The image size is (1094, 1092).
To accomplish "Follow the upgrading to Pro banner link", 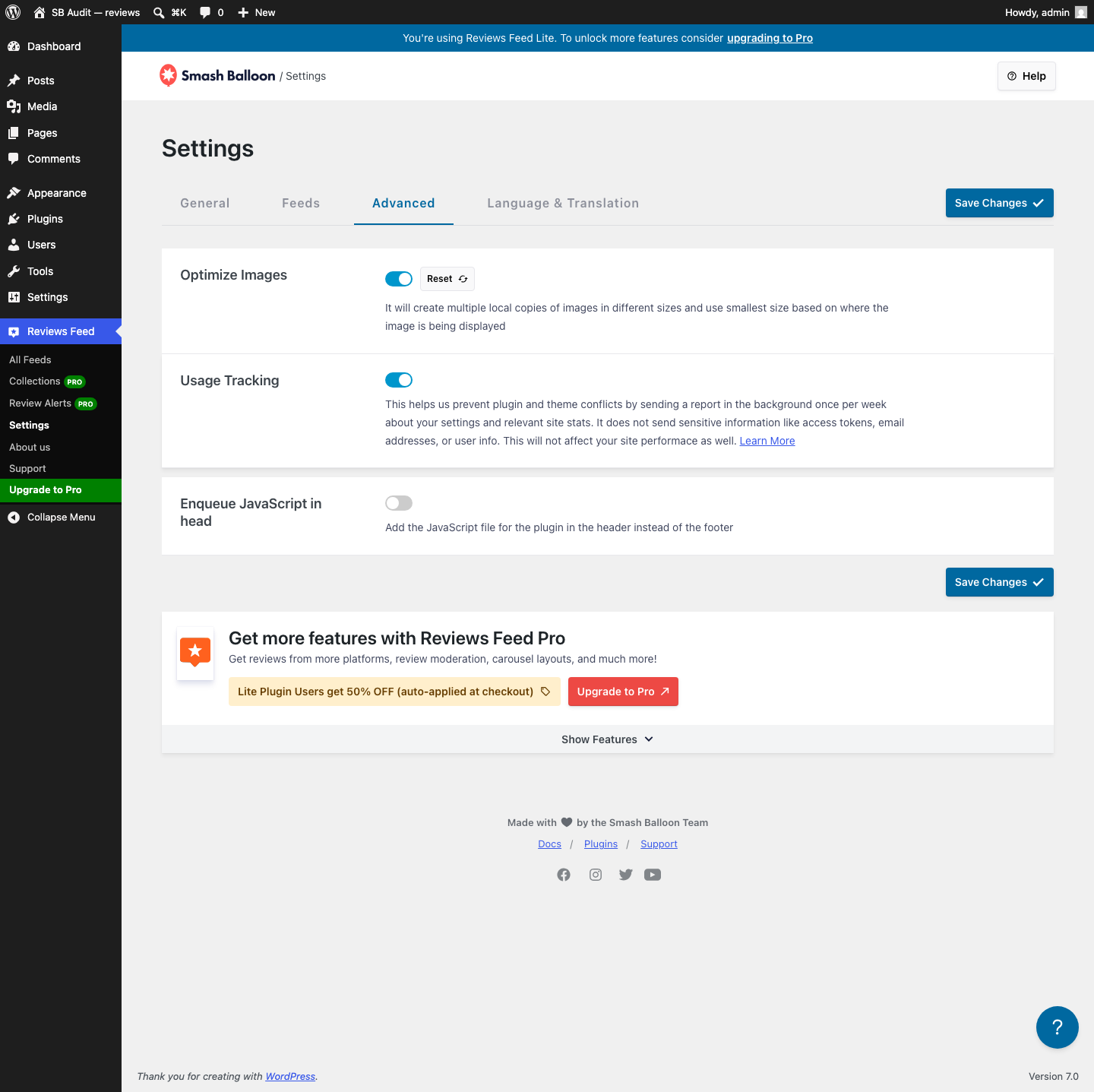I will tap(770, 38).
